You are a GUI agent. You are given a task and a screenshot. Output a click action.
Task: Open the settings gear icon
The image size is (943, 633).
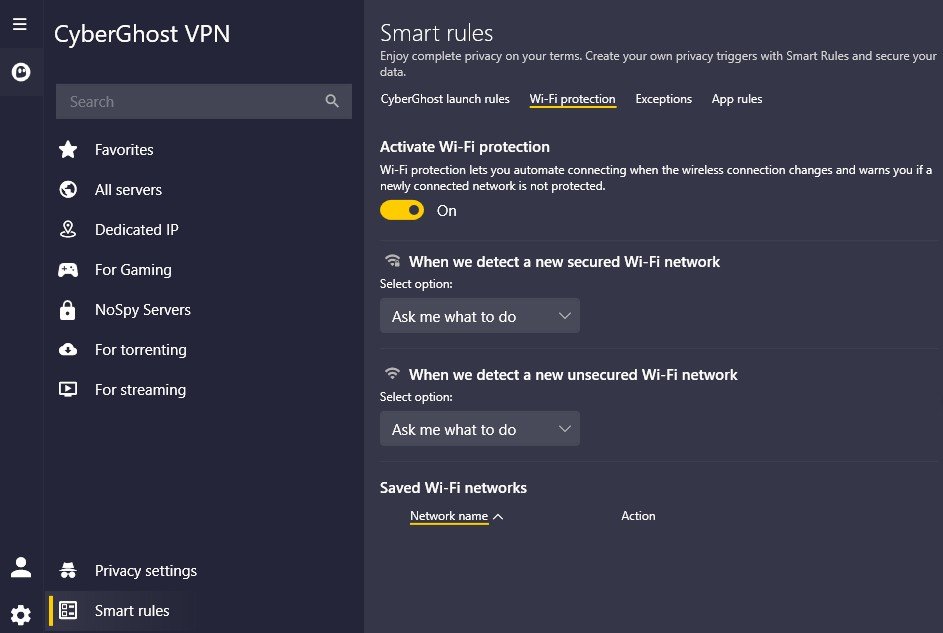21,615
